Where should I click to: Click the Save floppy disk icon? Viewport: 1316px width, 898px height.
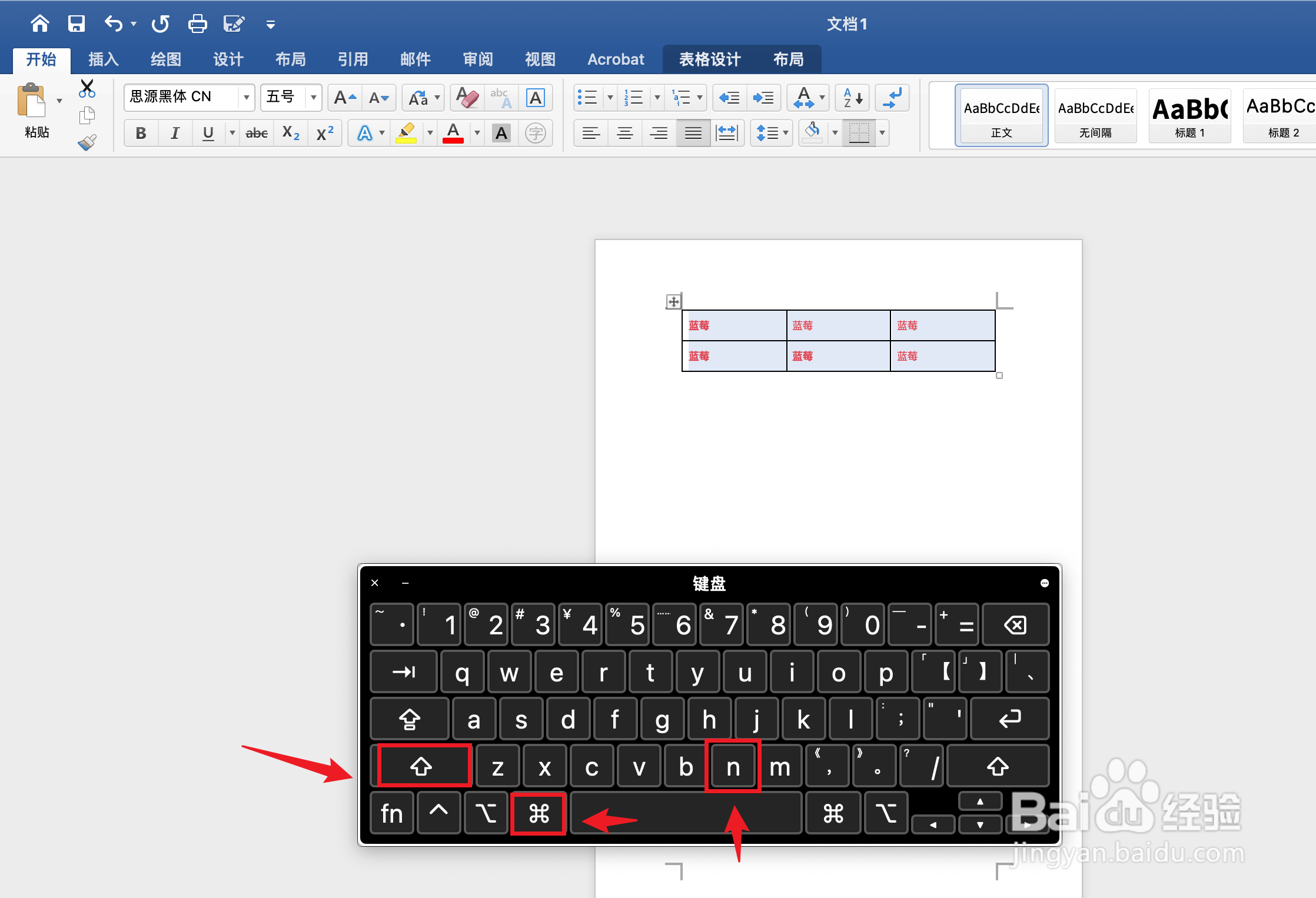click(77, 24)
